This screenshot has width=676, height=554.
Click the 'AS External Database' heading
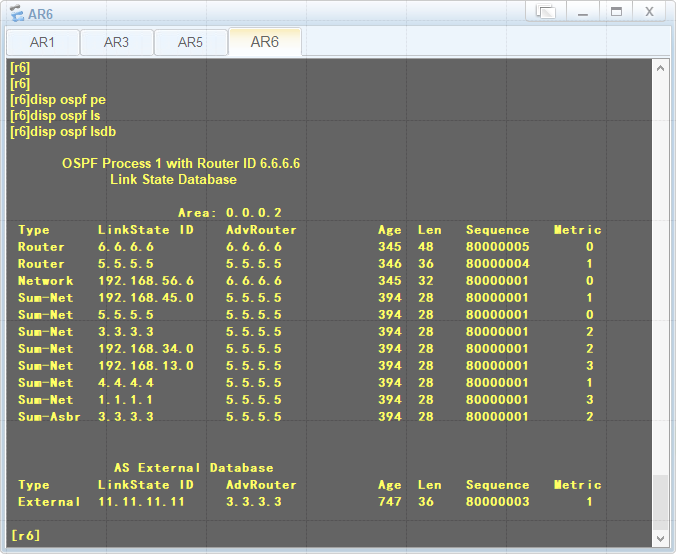(193, 467)
